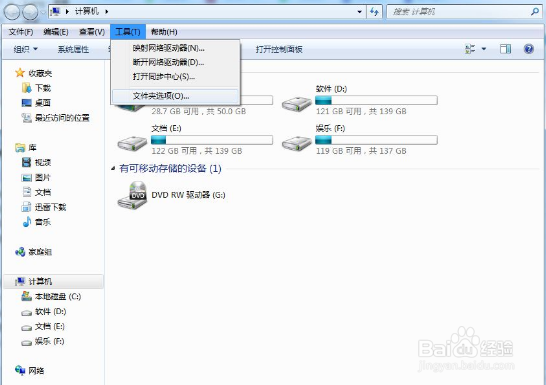Open the 编辑(E) menu
The width and height of the screenshot is (546, 385).
pyautogui.click(x=56, y=32)
